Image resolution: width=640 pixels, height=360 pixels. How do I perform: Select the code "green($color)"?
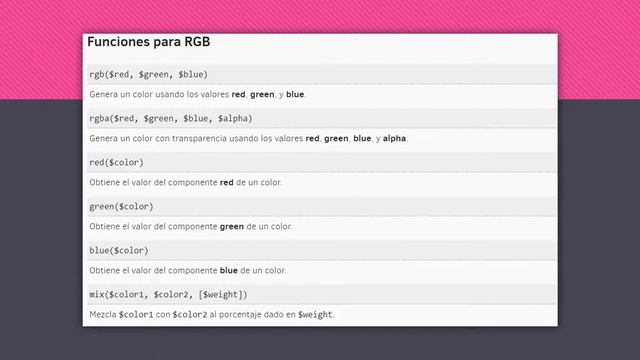[121, 207]
